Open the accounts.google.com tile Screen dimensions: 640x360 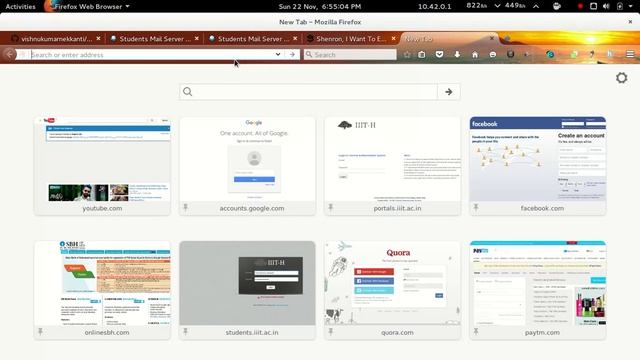click(247, 166)
